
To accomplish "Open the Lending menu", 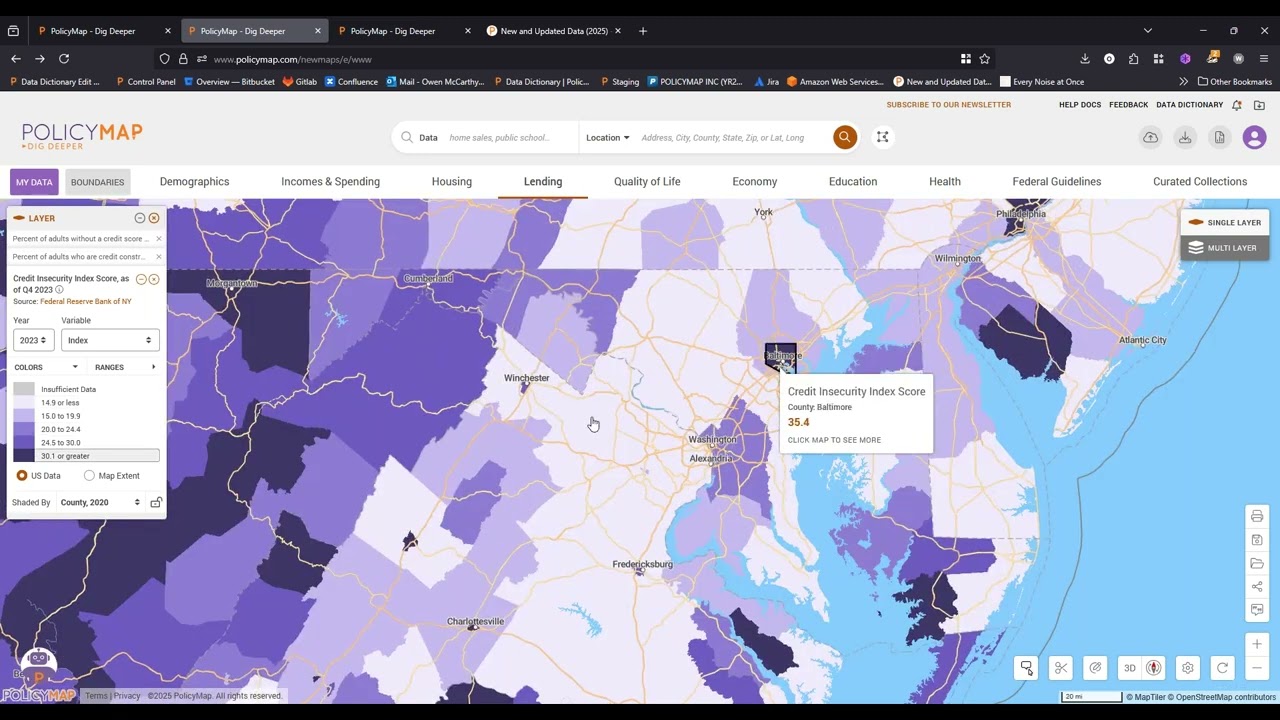I will 543,181.
